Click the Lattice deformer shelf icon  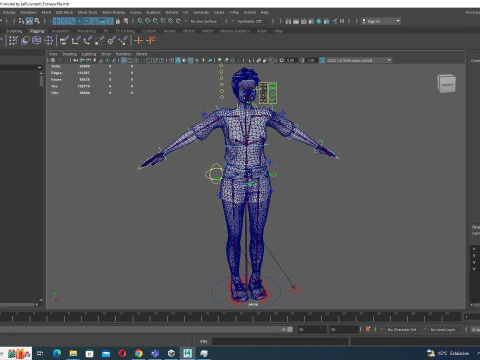[x=37, y=41]
